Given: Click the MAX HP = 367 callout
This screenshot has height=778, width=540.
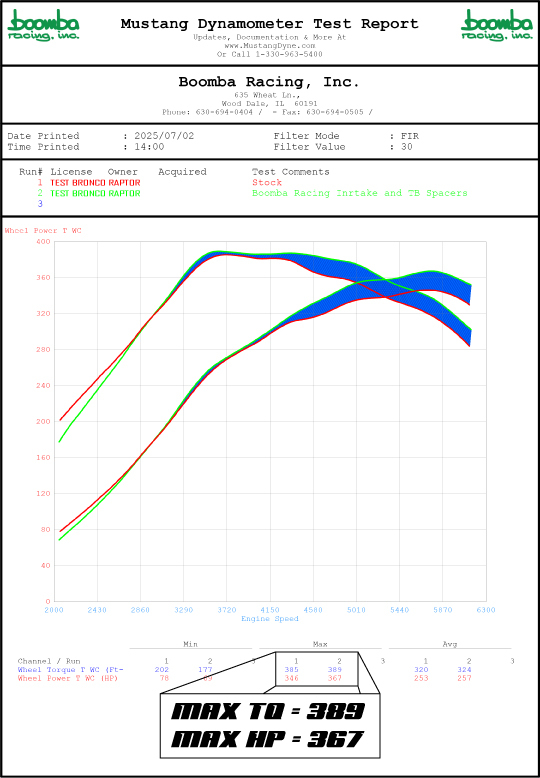Looking at the screenshot, I should pyautogui.click(x=267, y=740).
